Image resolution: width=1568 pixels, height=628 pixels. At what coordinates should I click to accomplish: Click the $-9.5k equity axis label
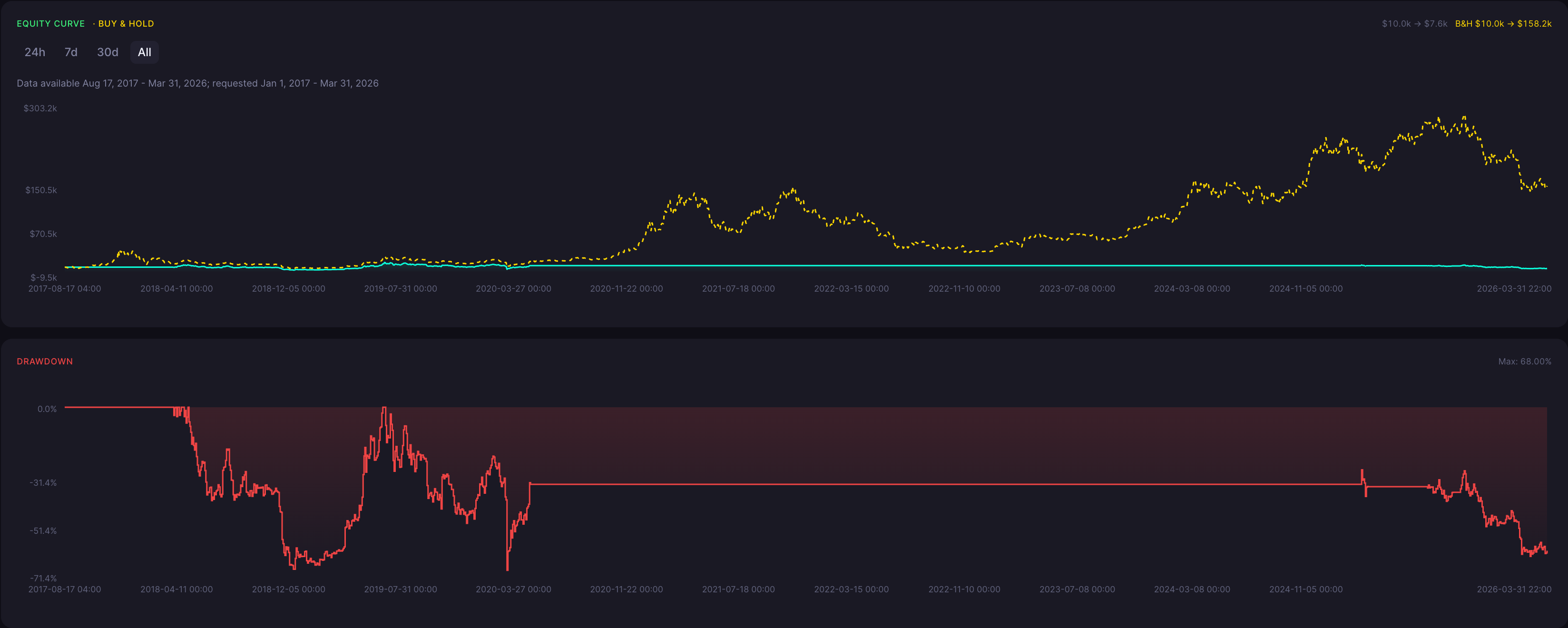point(44,278)
